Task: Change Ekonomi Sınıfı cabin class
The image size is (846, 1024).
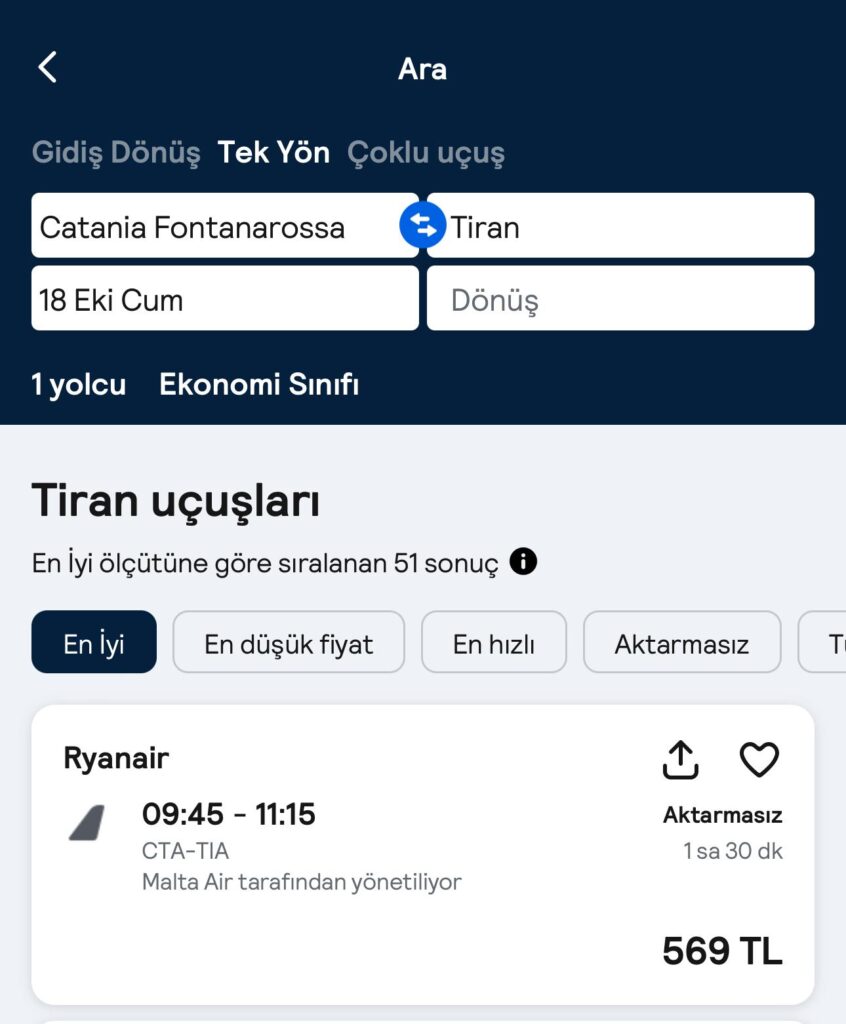Action: [259, 385]
